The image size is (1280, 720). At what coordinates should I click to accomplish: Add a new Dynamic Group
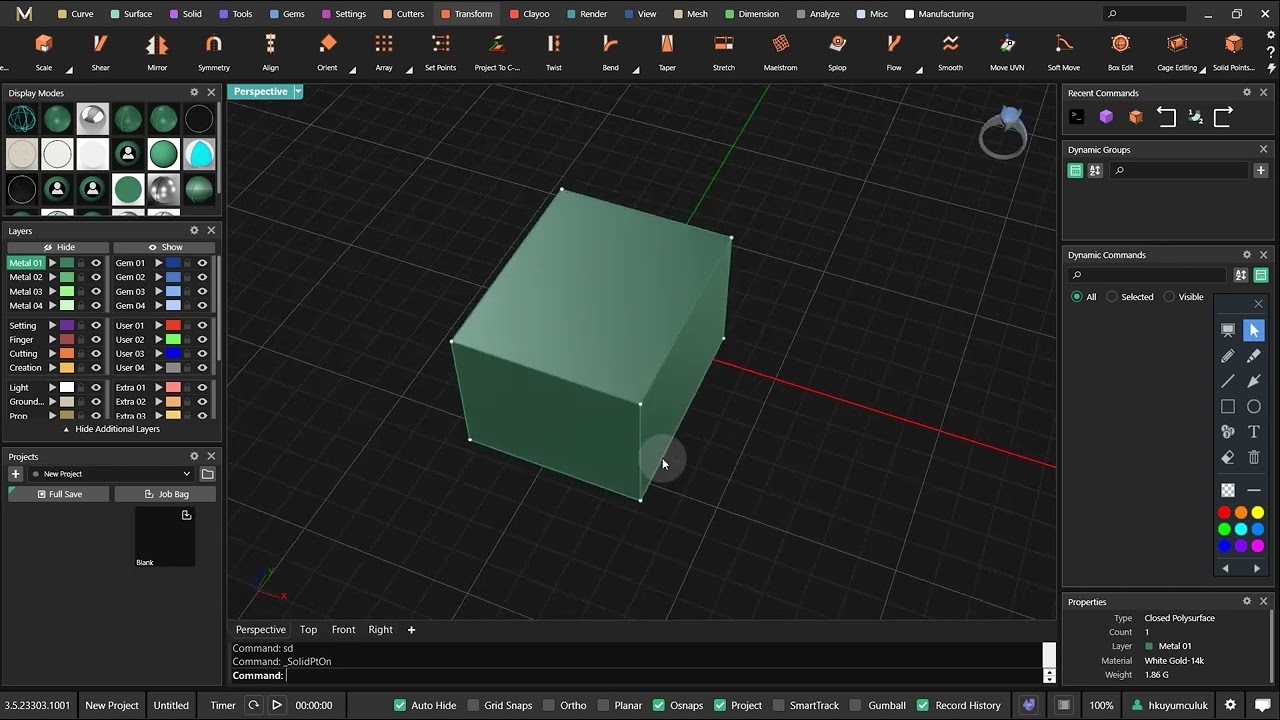point(1261,170)
